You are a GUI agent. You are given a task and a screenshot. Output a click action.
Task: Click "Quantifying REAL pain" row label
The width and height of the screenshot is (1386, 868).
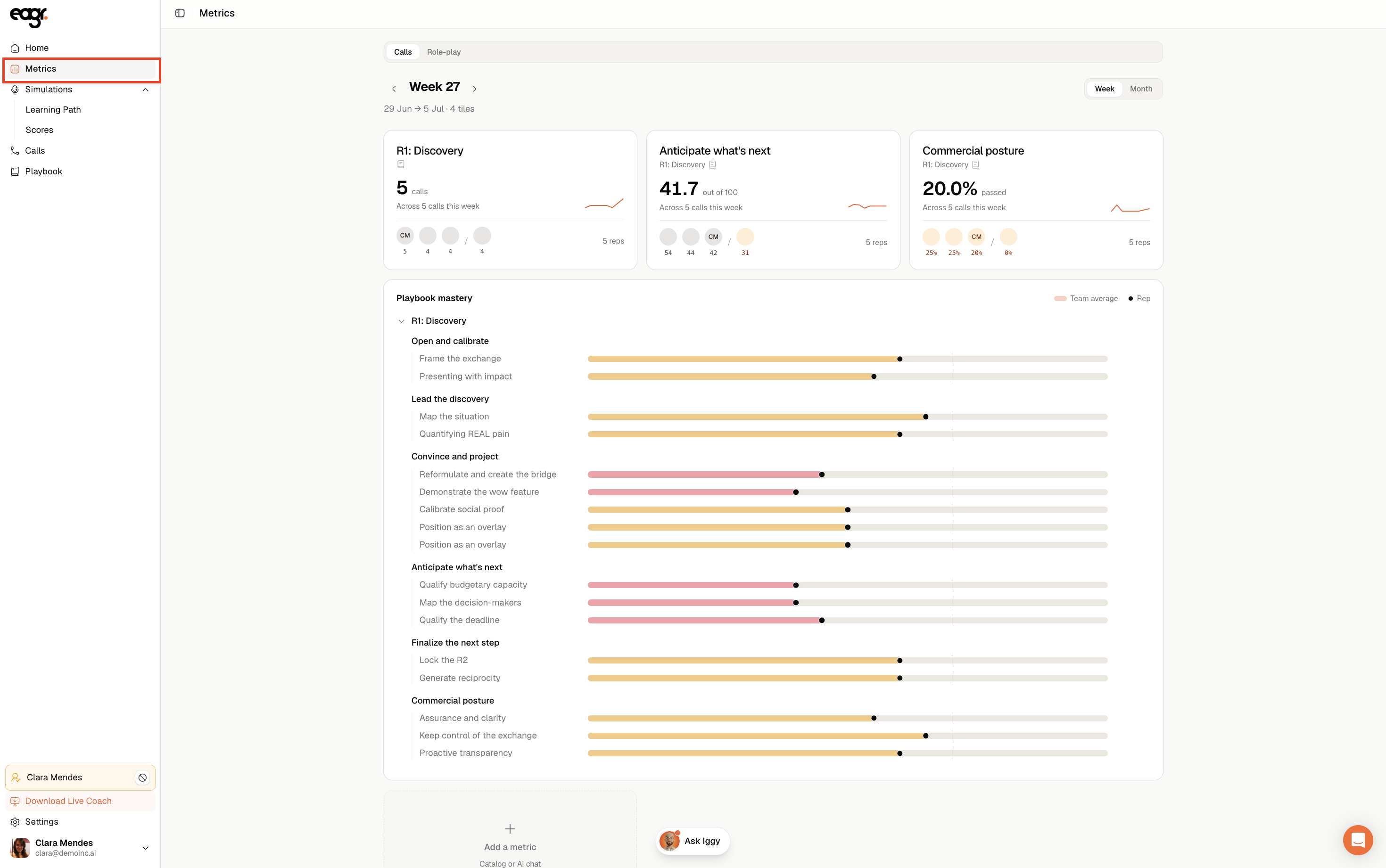[464, 434]
